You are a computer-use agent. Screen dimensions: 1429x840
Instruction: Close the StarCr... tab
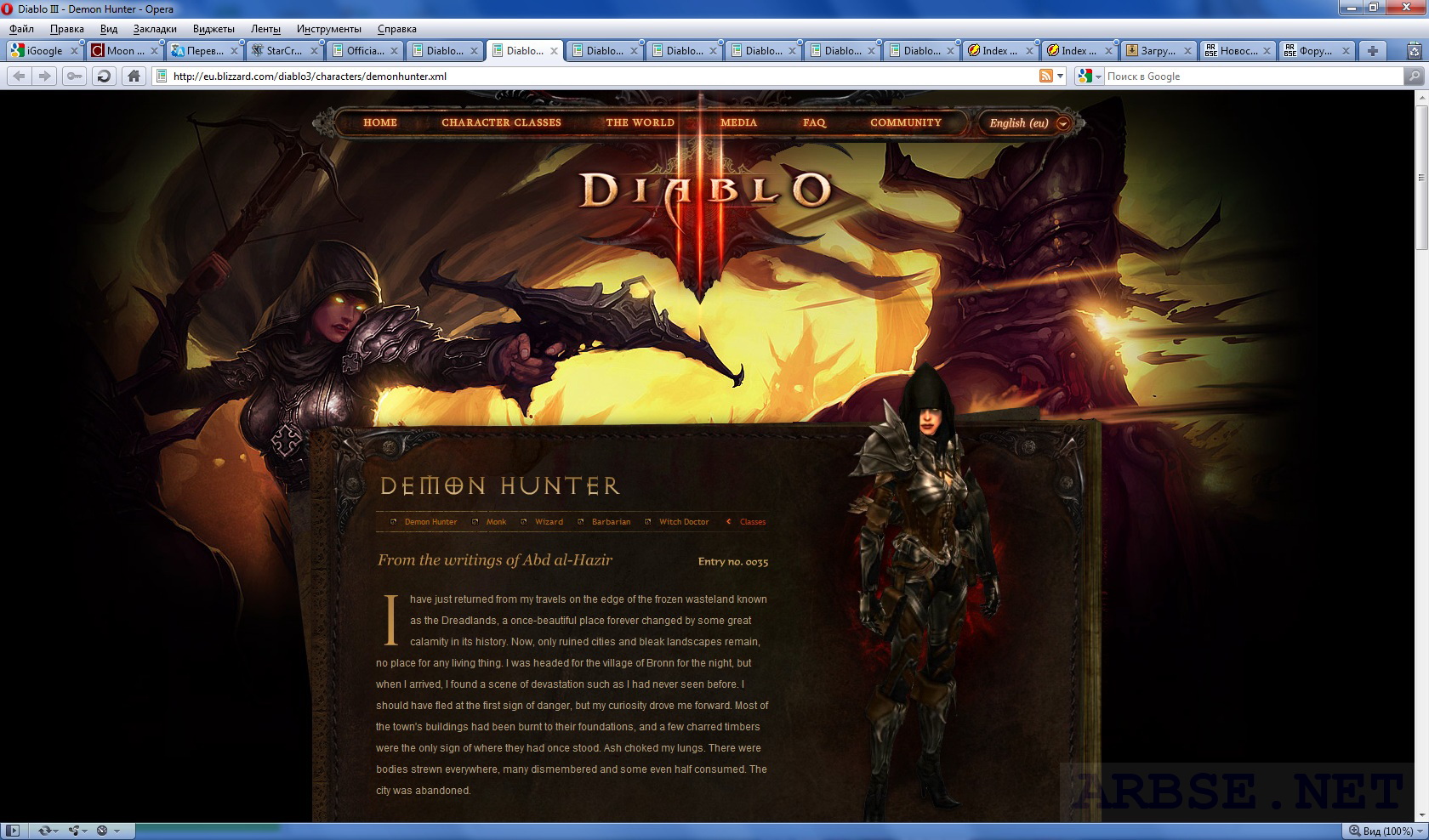(314, 51)
